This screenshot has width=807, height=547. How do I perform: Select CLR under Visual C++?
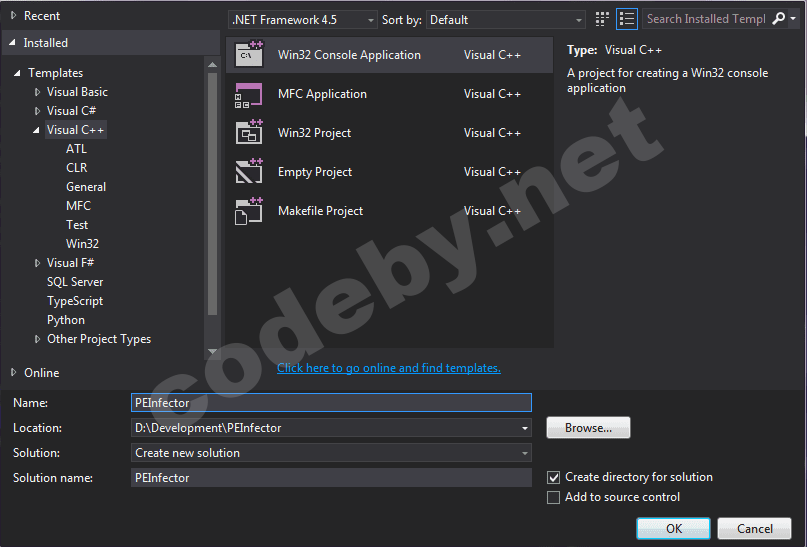pyautogui.click(x=76, y=168)
